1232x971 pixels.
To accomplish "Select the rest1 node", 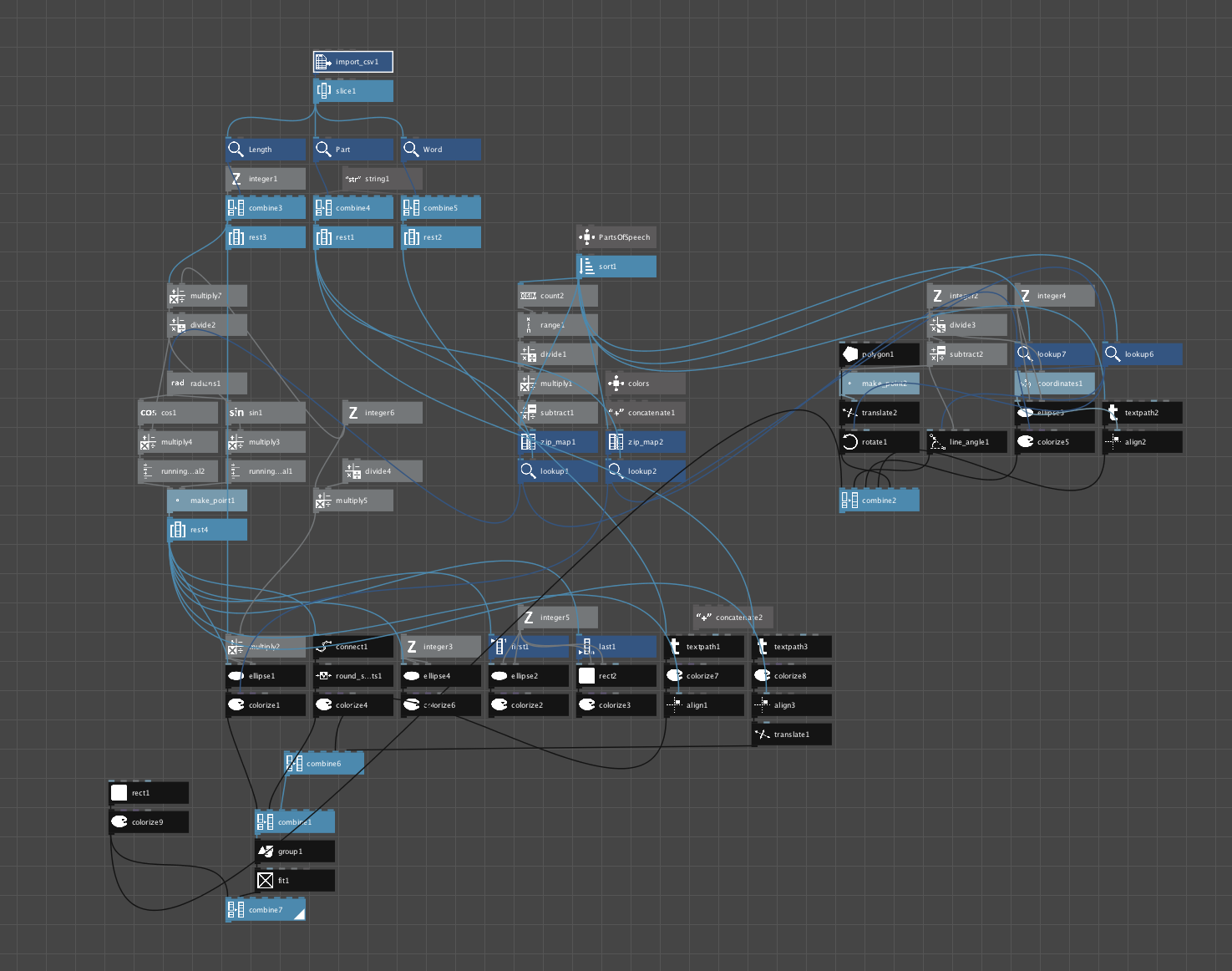I will point(353,237).
